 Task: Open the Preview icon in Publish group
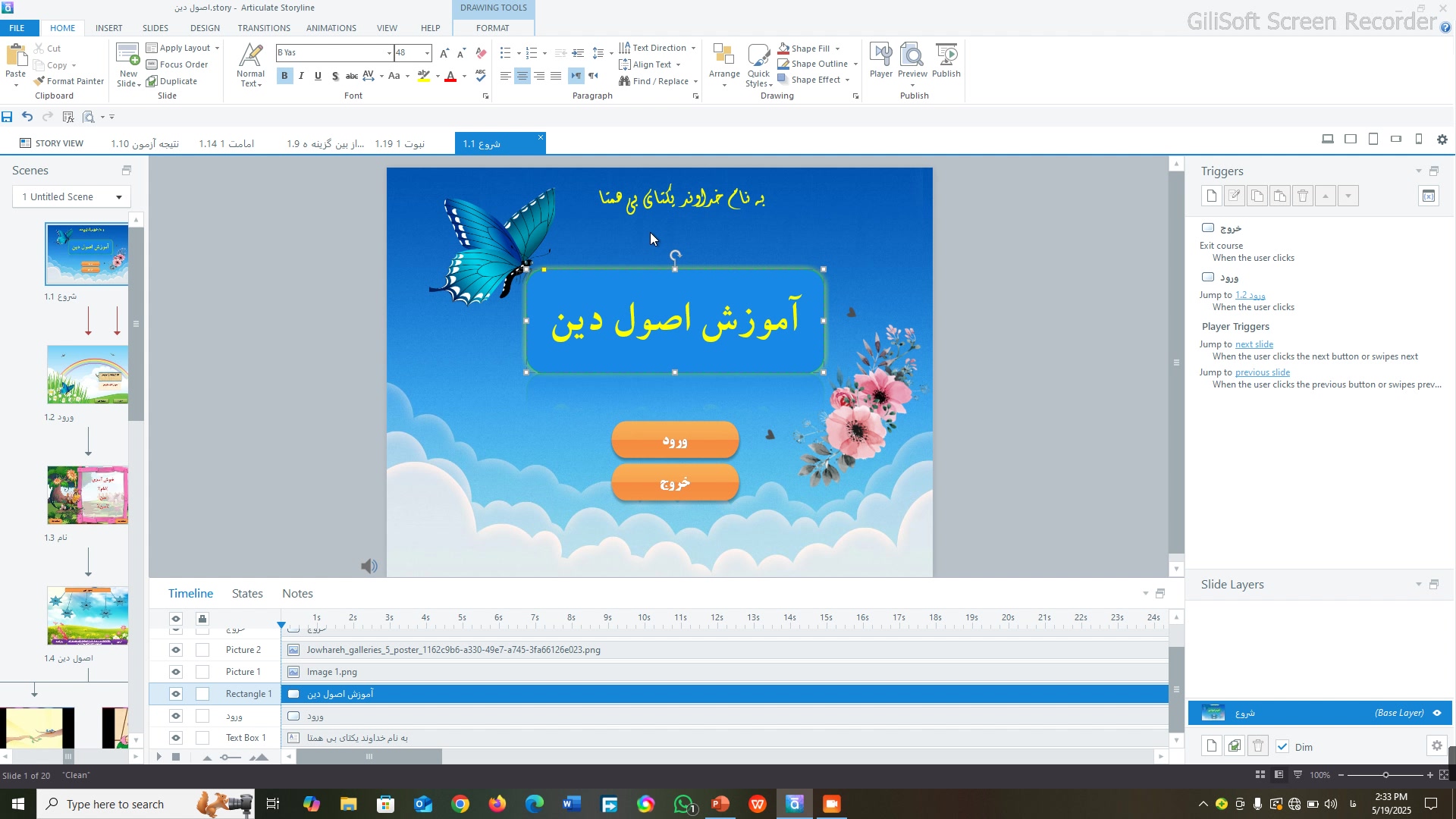point(912,60)
